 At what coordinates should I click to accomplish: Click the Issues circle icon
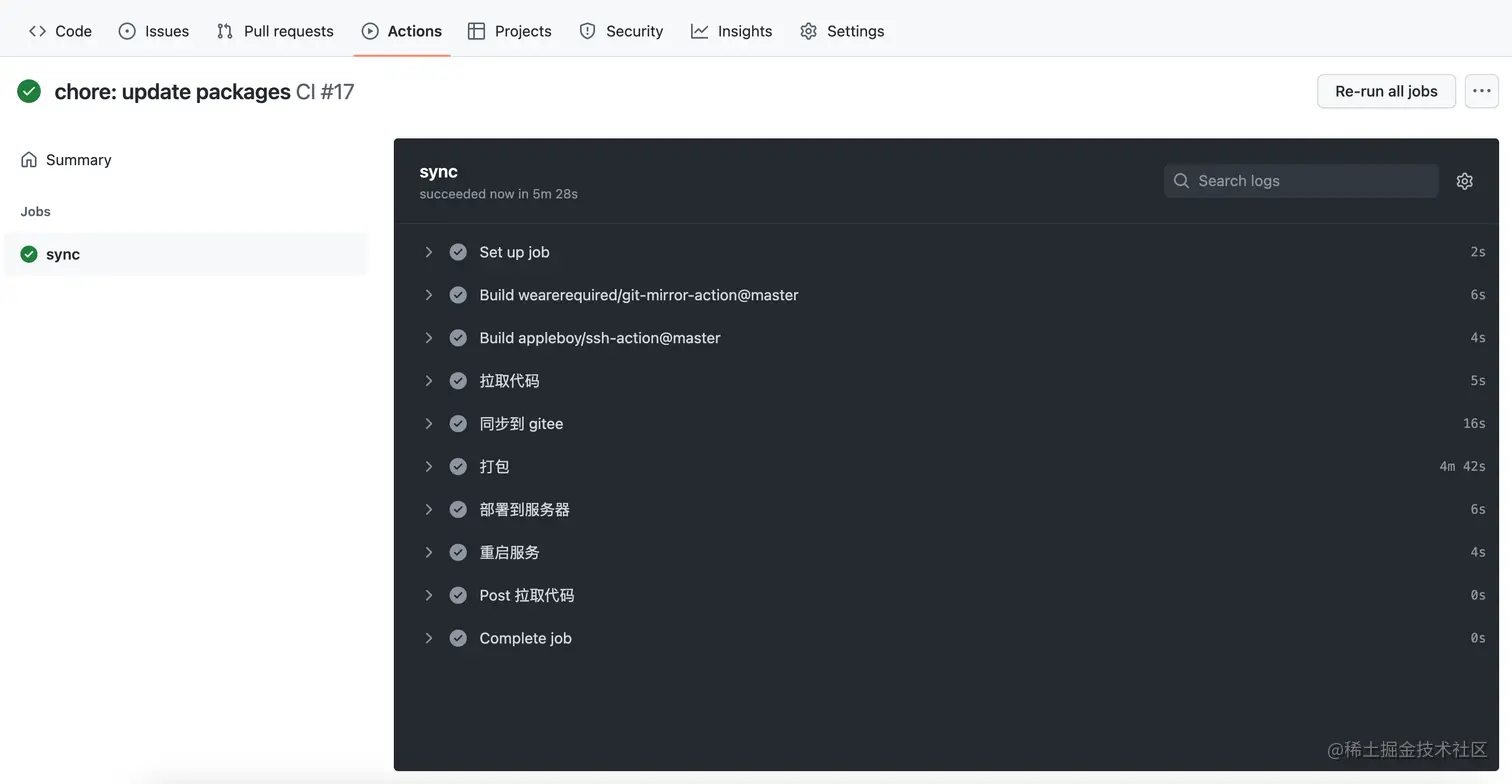(127, 31)
